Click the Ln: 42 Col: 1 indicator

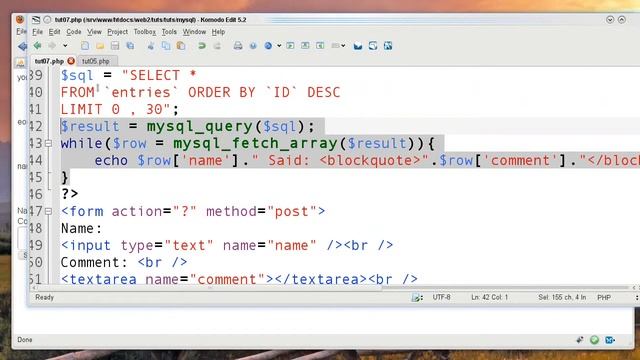pyautogui.click(x=489, y=297)
